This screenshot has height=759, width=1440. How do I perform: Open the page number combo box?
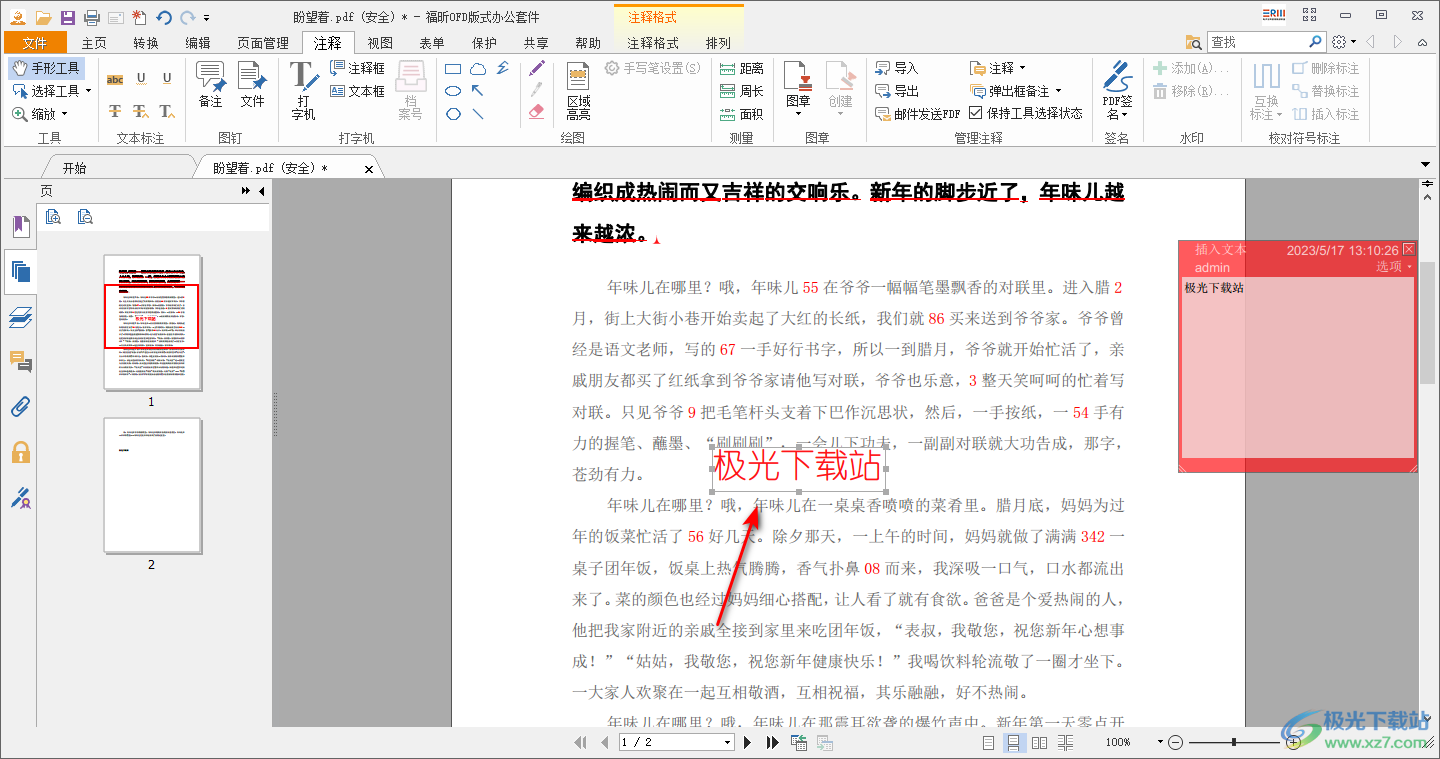click(677, 742)
